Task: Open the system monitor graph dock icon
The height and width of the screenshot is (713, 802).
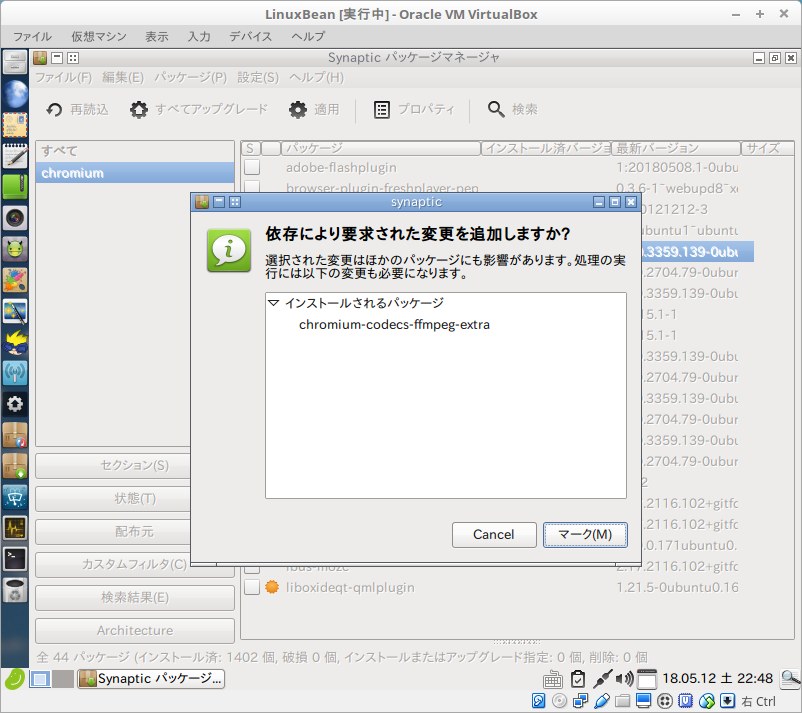Action: 15,528
